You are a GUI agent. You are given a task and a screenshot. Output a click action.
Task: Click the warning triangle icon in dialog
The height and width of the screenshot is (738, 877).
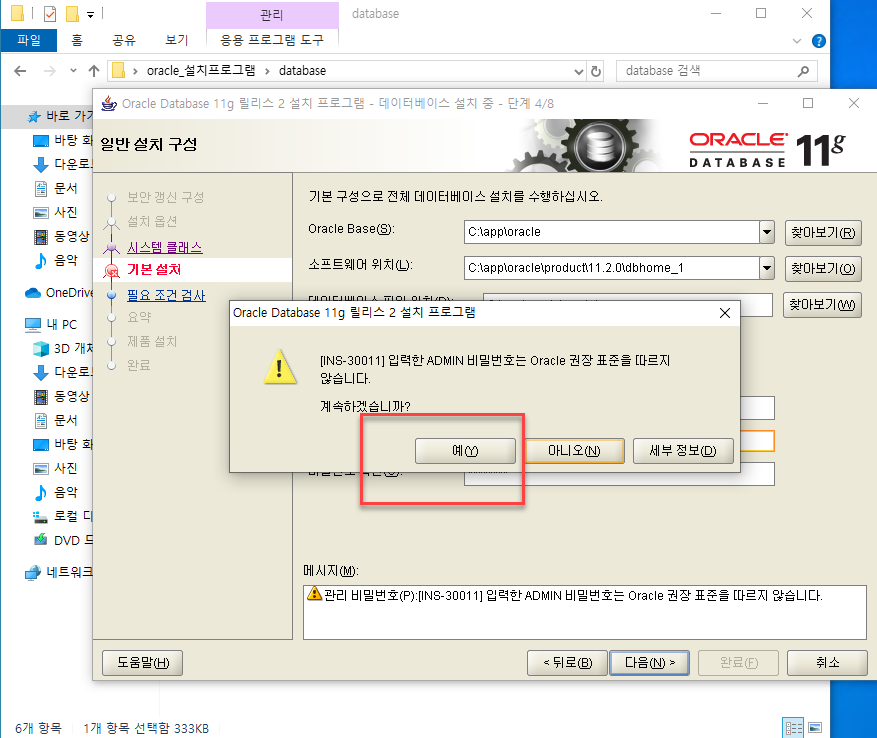pos(280,367)
